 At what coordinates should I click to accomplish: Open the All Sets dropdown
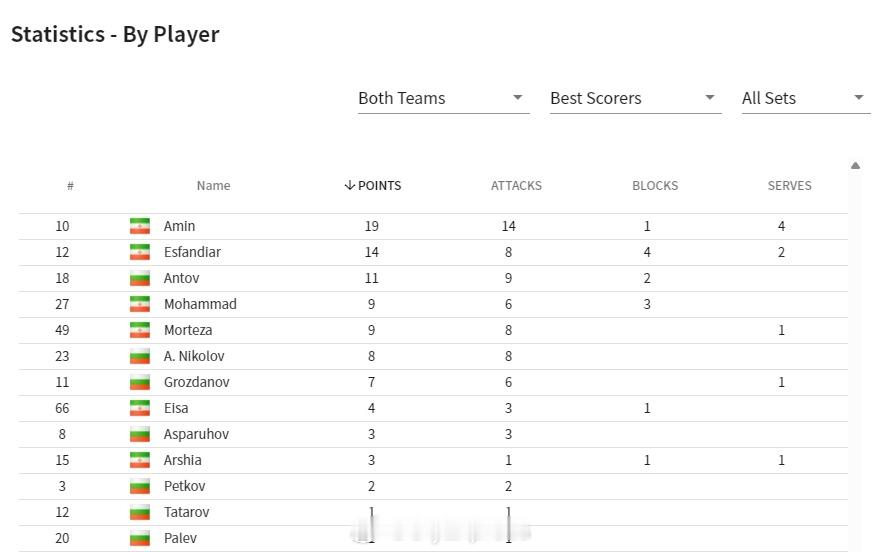pyautogui.click(x=806, y=98)
